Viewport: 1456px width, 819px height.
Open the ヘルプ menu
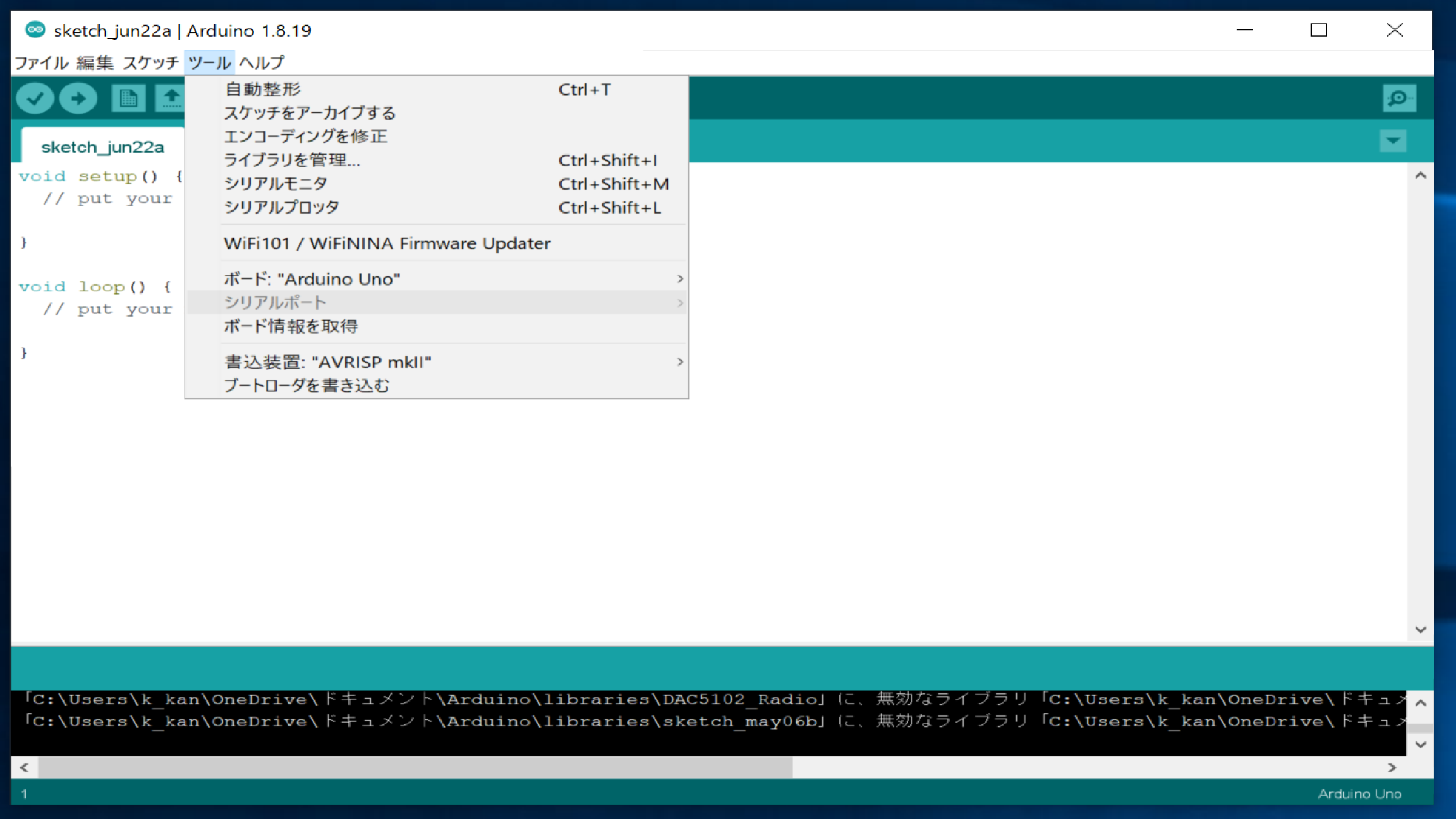tap(262, 63)
